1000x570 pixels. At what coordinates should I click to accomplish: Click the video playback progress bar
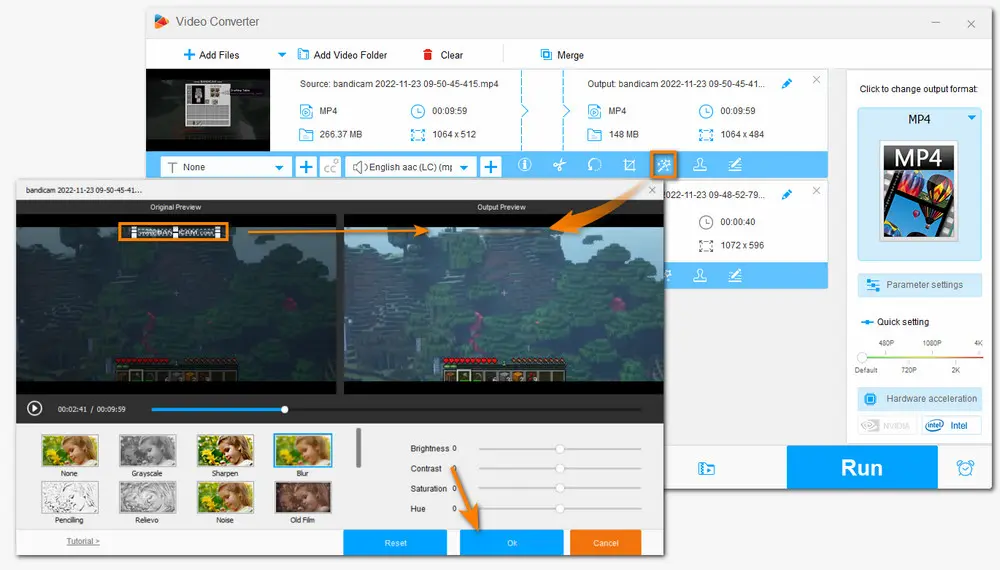click(x=395, y=409)
